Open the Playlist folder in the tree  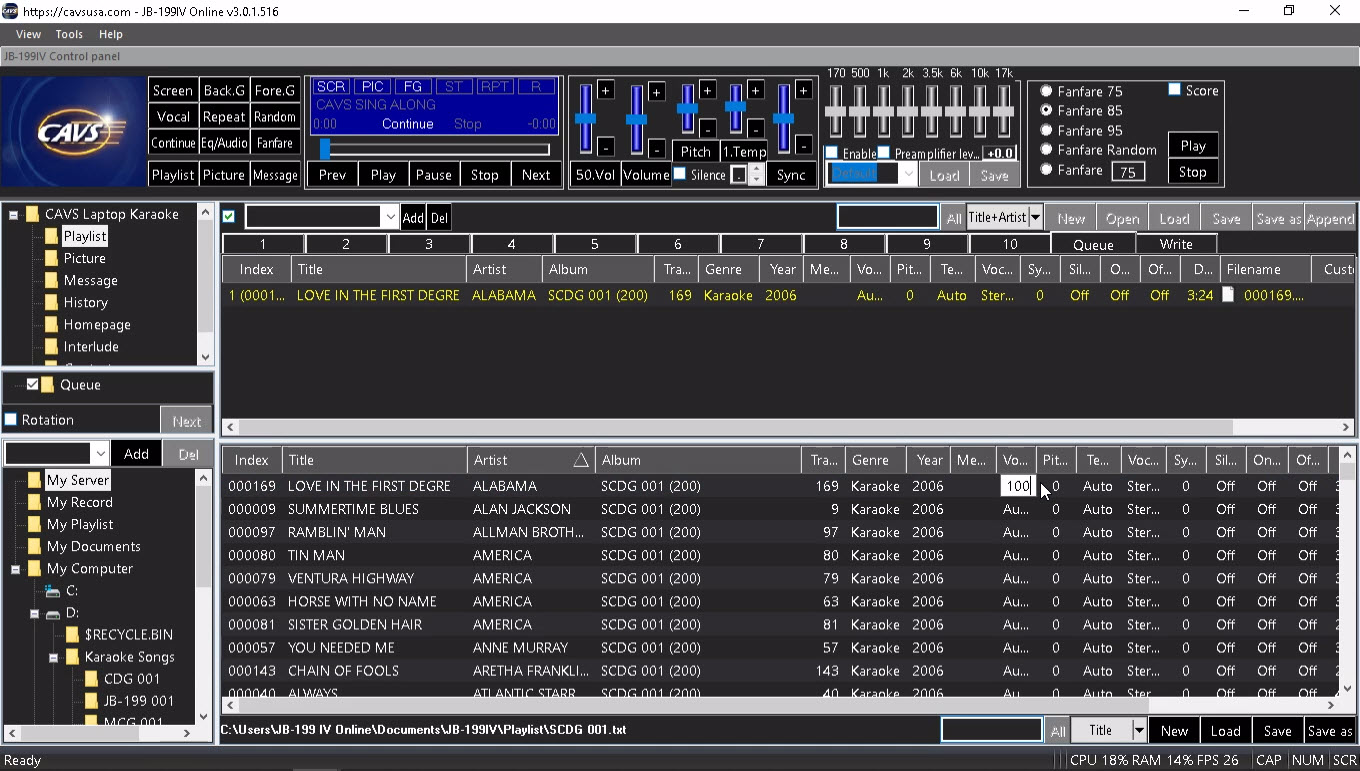(x=85, y=236)
